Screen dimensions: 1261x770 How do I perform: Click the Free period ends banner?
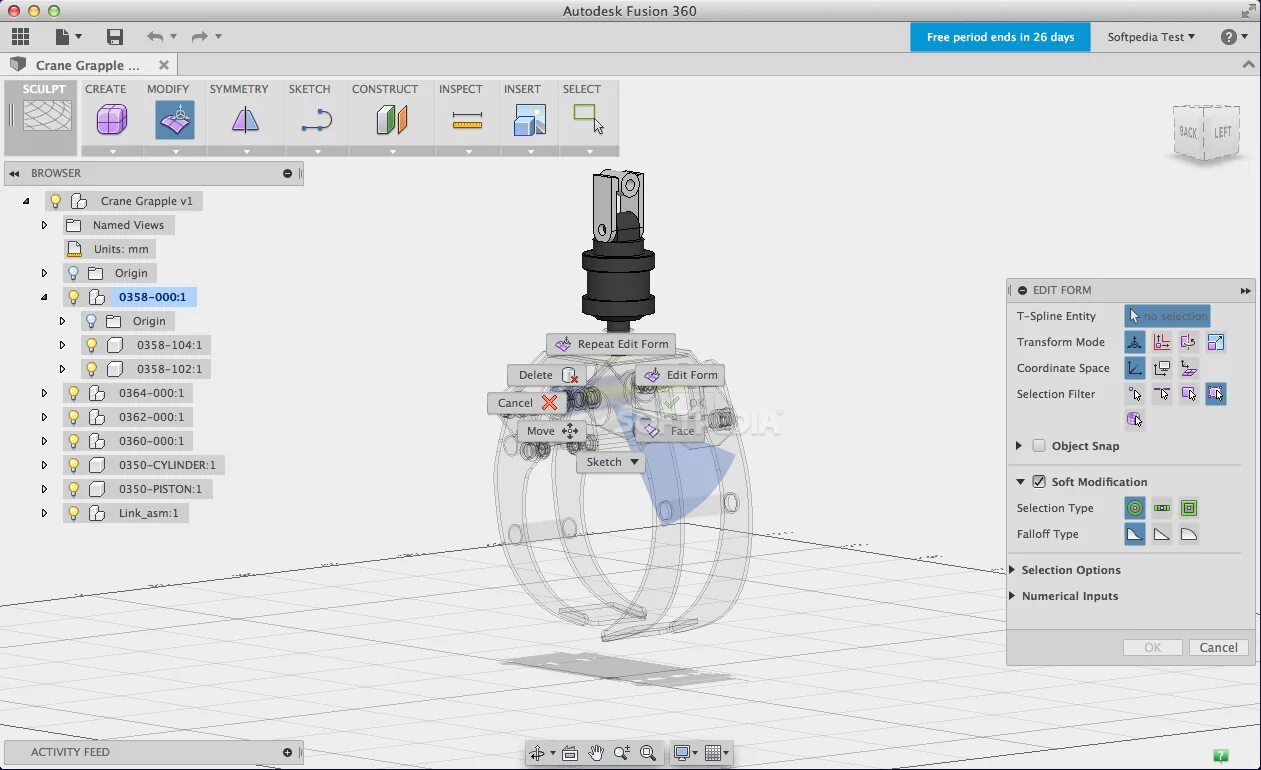1000,37
